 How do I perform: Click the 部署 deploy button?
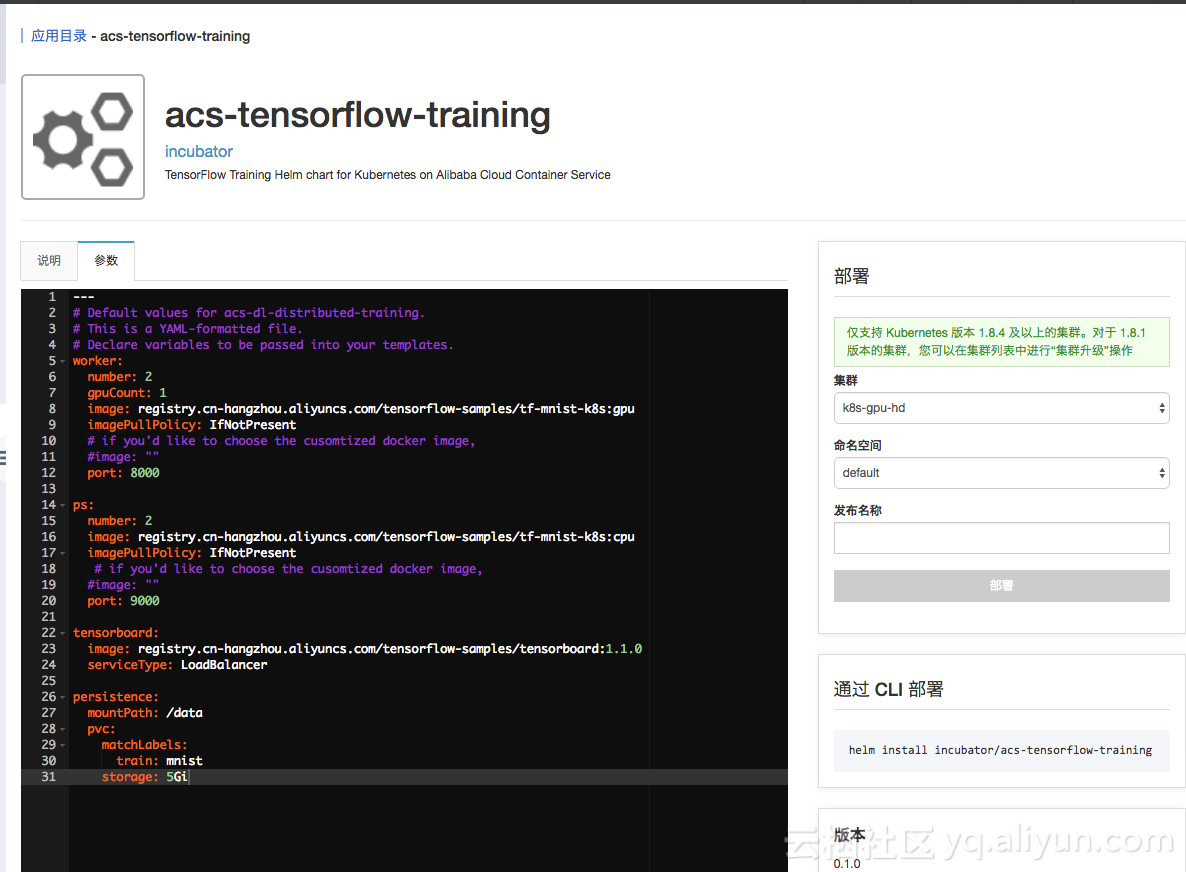[x=1001, y=585]
